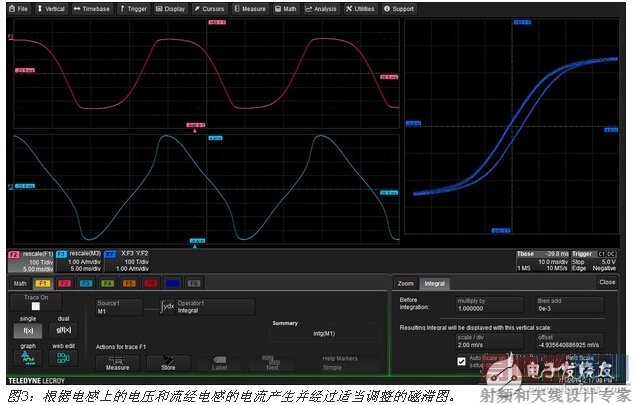Image resolution: width=634 pixels, height=405 pixels.
Task: Open the Vertical menu
Action: (x=51, y=8)
